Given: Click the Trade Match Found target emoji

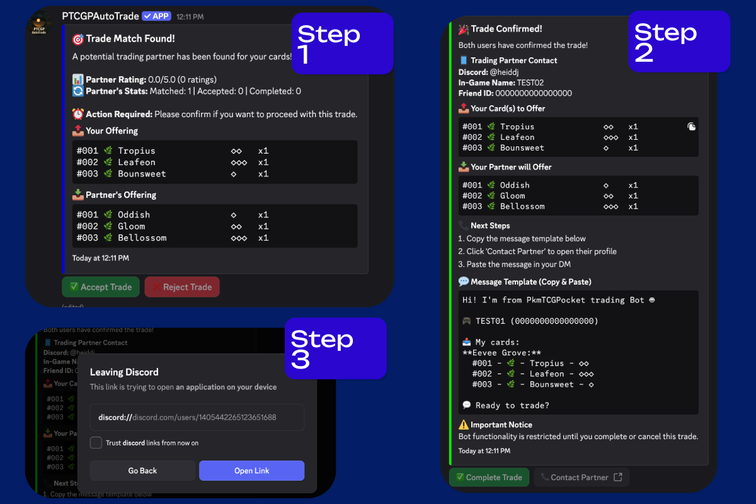Looking at the screenshot, I should pyautogui.click(x=78, y=38).
